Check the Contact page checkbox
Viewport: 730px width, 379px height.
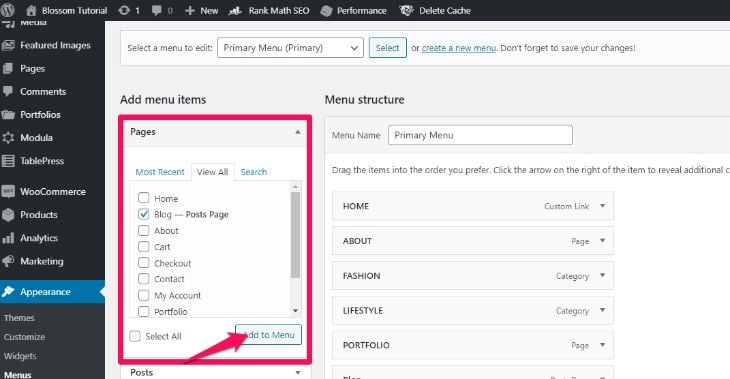(x=143, y=279)
